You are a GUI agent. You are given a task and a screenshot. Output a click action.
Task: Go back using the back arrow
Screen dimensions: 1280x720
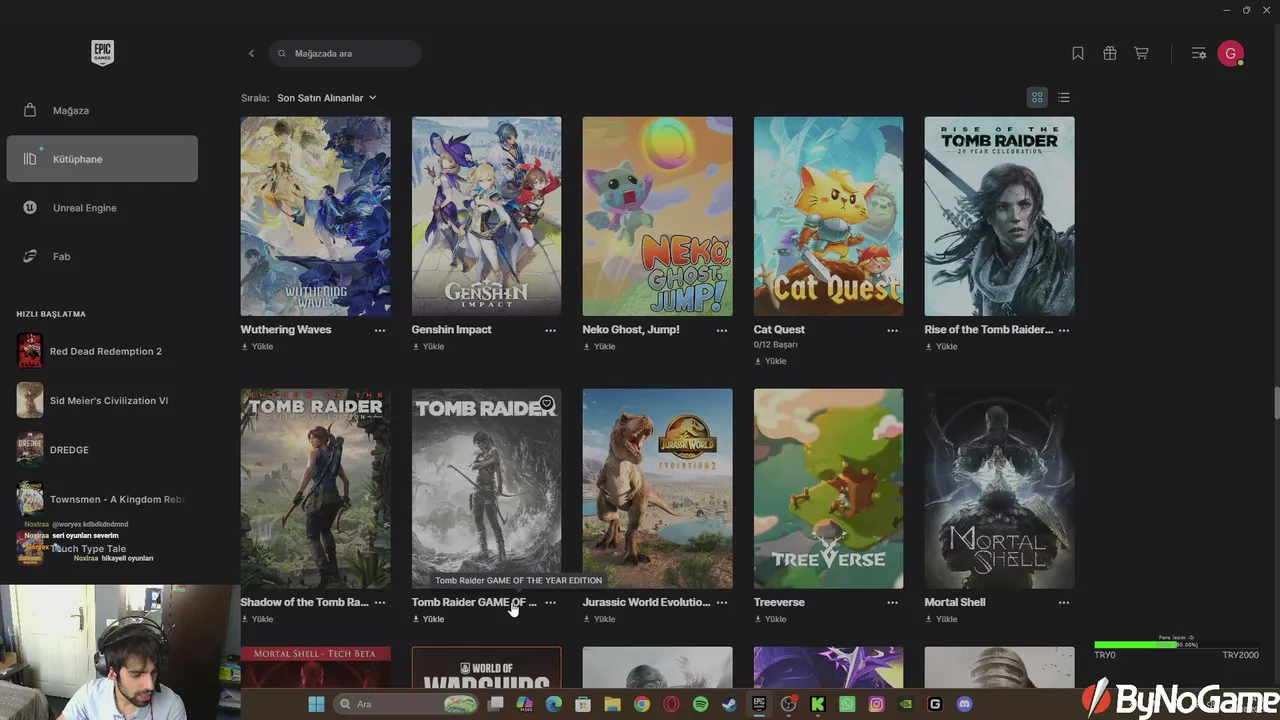[x=251, y=53]
